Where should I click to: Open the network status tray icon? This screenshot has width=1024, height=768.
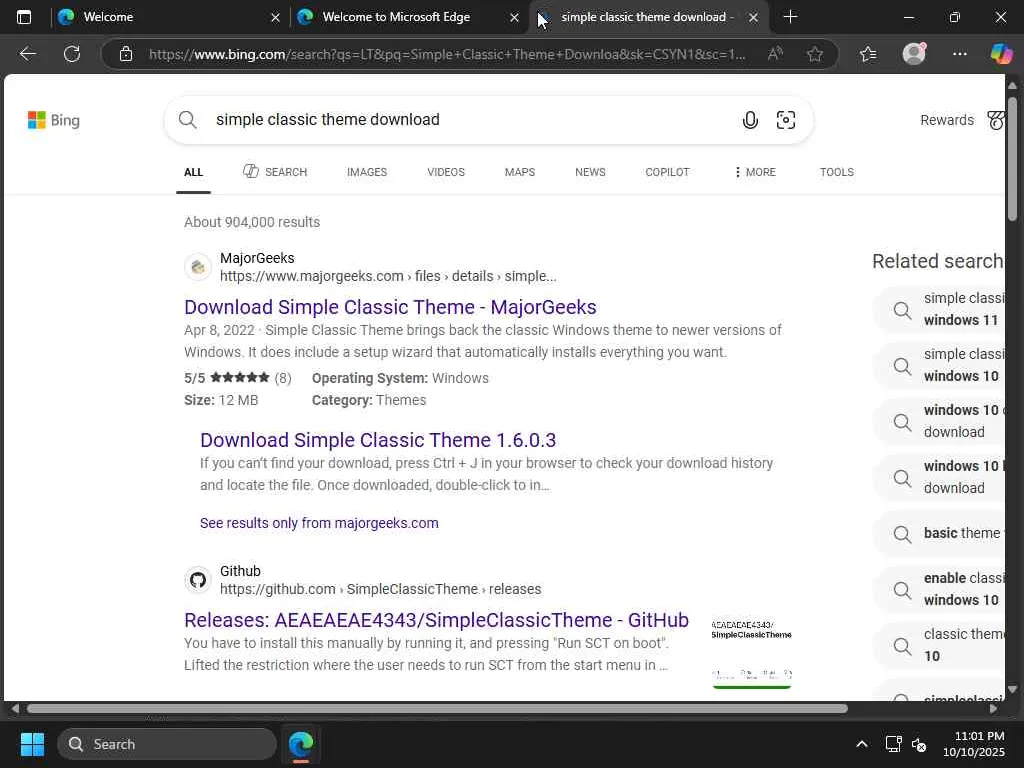[x=893, y=744]
